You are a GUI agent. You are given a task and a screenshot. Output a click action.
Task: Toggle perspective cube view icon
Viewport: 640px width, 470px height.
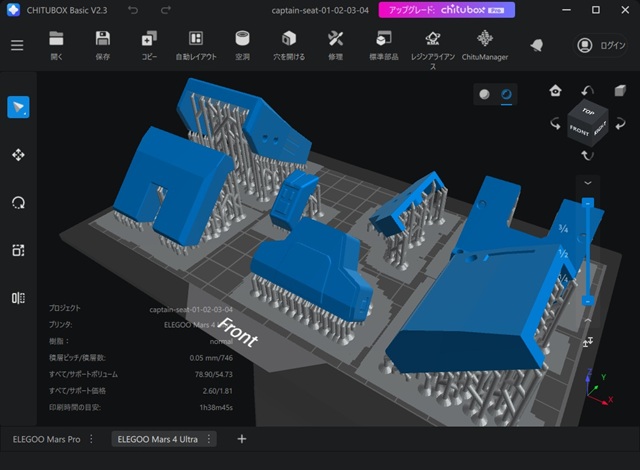pos(620,90)
